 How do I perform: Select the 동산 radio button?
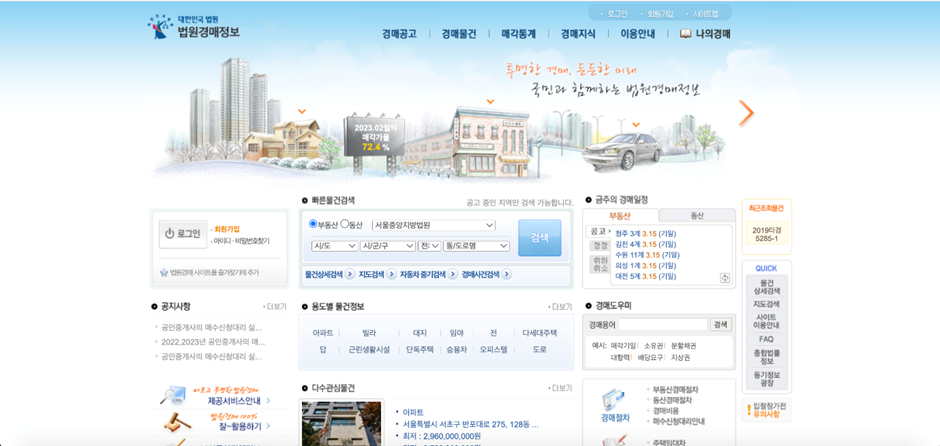tap(344, 224)
